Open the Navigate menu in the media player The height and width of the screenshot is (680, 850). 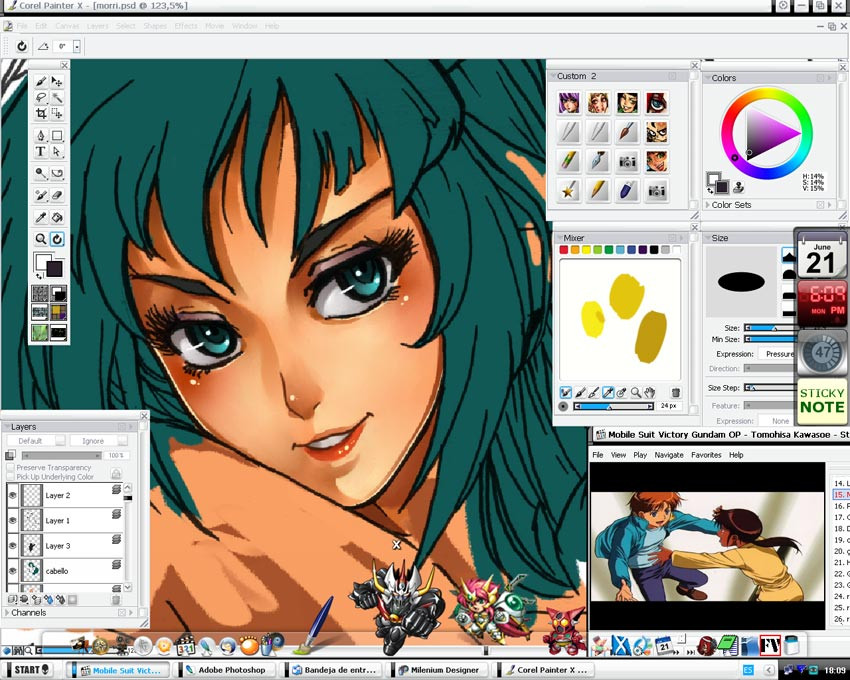[x=668, y=455]
